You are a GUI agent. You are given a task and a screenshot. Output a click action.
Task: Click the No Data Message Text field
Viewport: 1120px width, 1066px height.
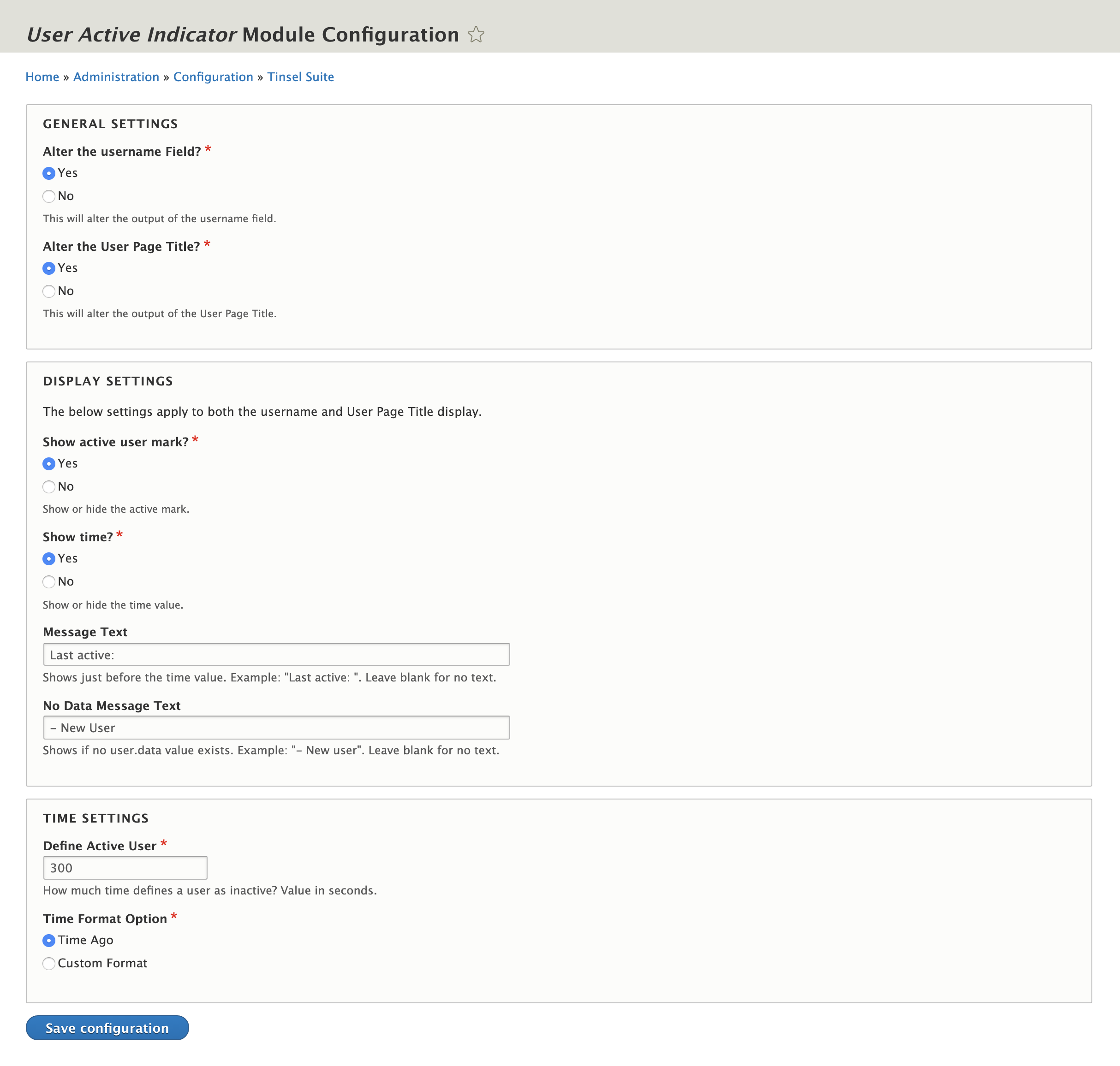coord(276,727)
